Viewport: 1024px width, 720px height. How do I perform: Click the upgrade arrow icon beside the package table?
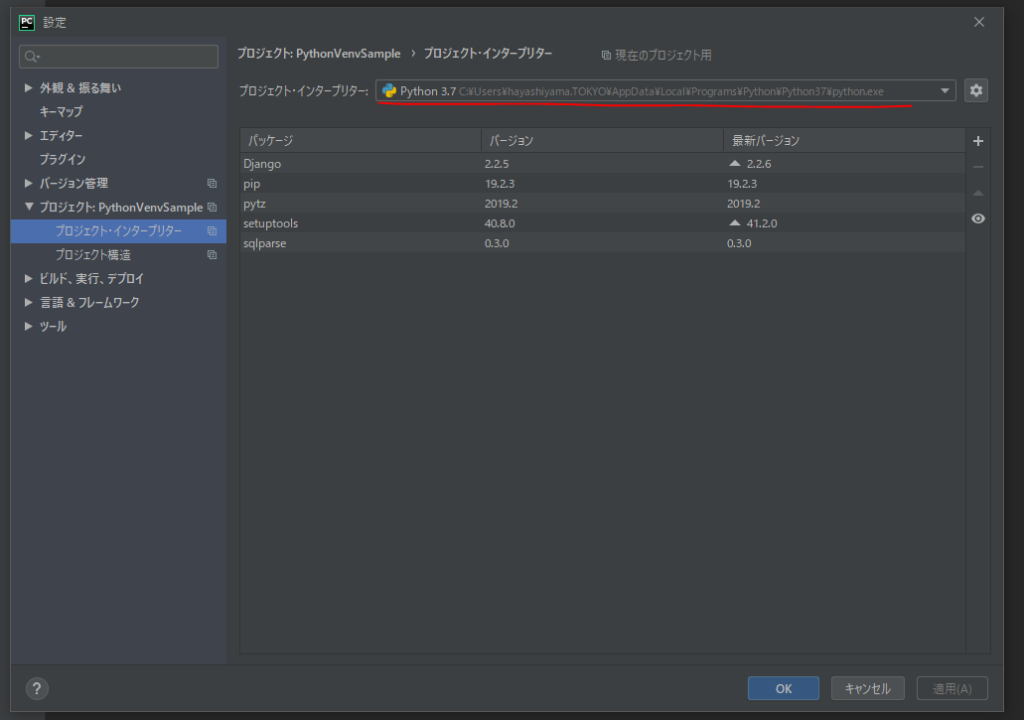(x=978, y=193)
